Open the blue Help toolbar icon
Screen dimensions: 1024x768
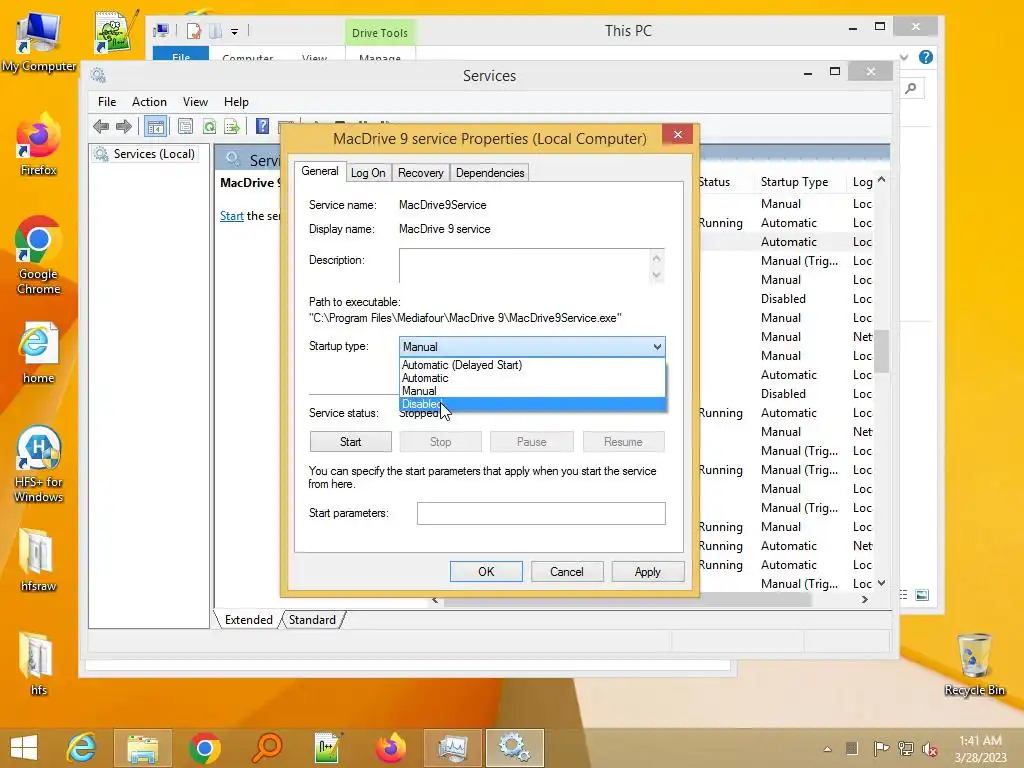coord(263,126)
